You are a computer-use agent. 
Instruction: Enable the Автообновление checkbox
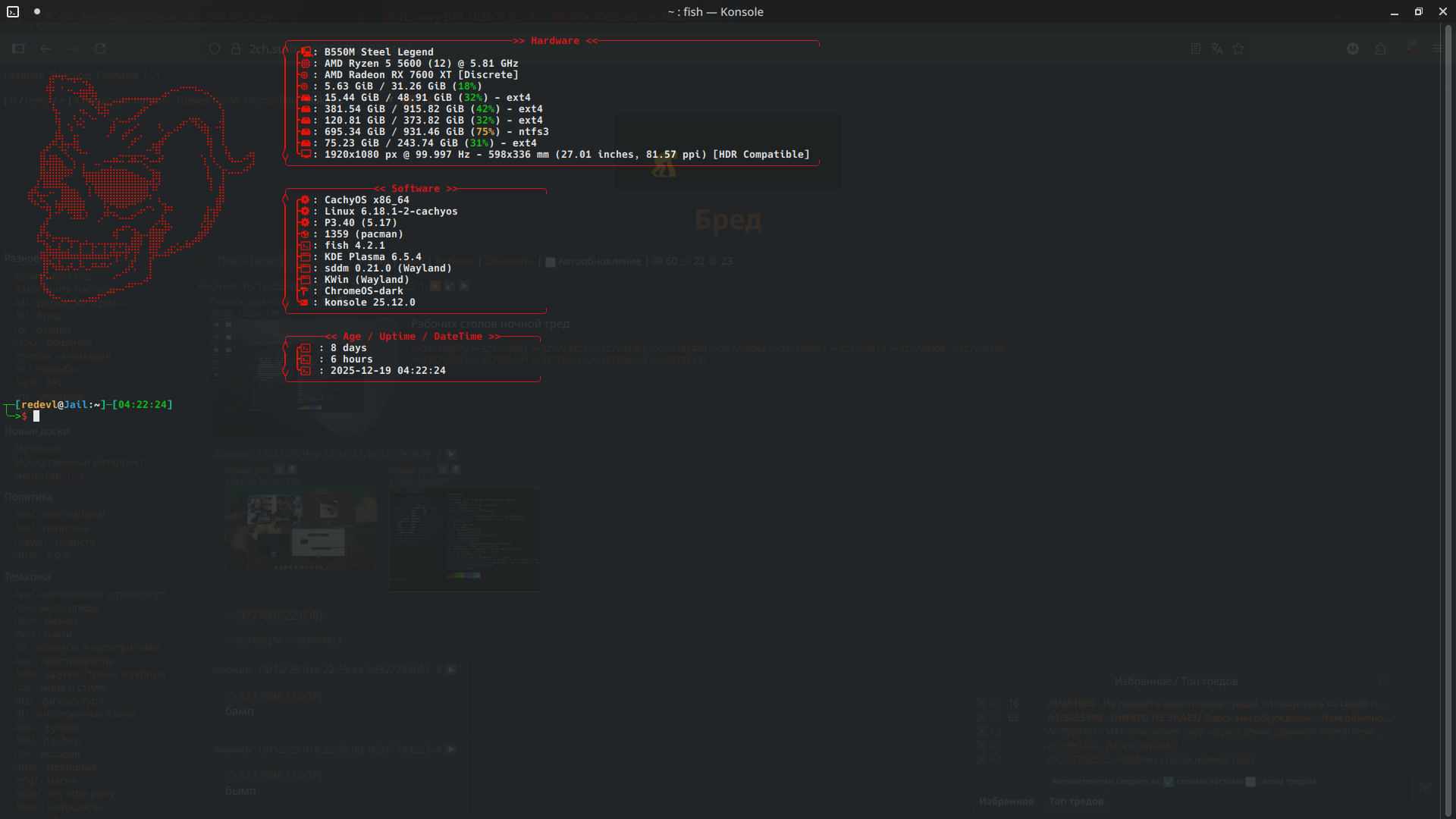click(x=551, y=262)
